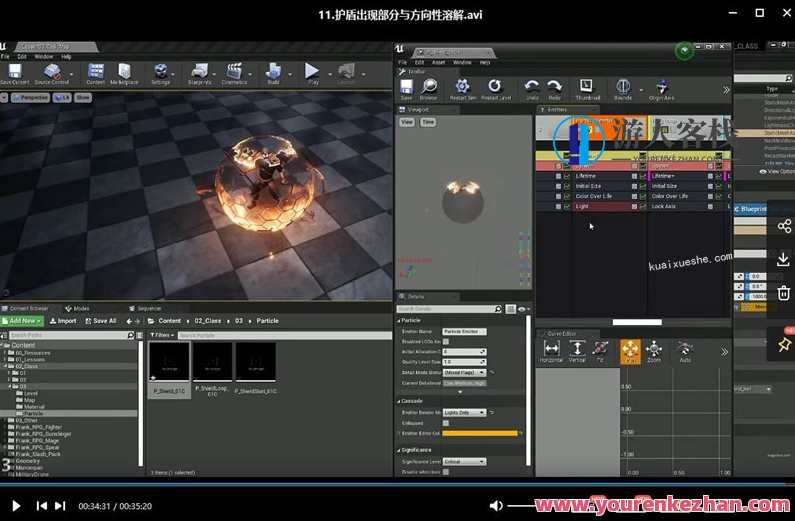Image resolution: width=795 pixels, height=521 pixels.
Task: Click the pin icon in the player sidebar
Action: coord(784,345)
